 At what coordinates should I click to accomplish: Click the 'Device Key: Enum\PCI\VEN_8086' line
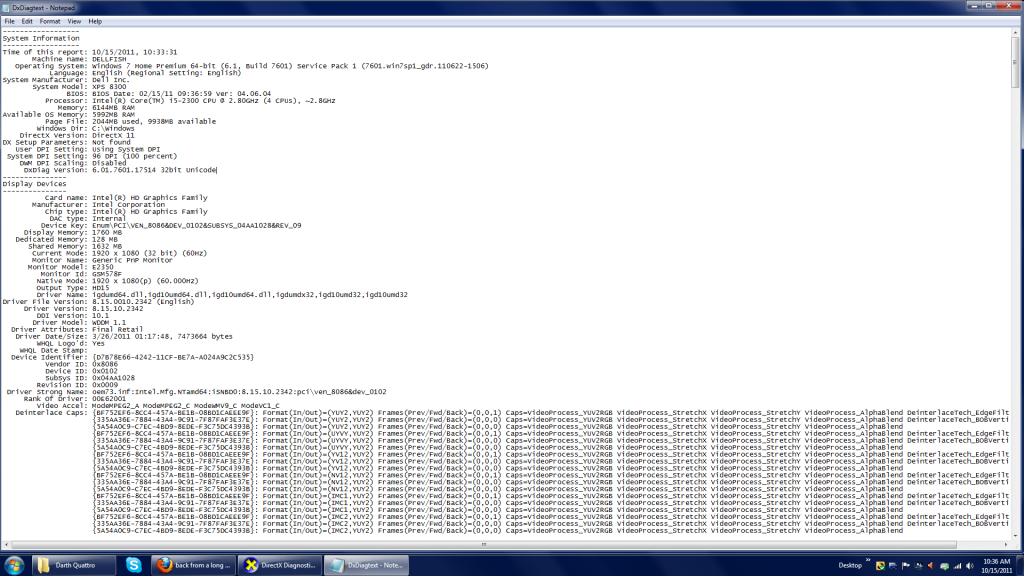pyautogui.click(x=170, y=226)
